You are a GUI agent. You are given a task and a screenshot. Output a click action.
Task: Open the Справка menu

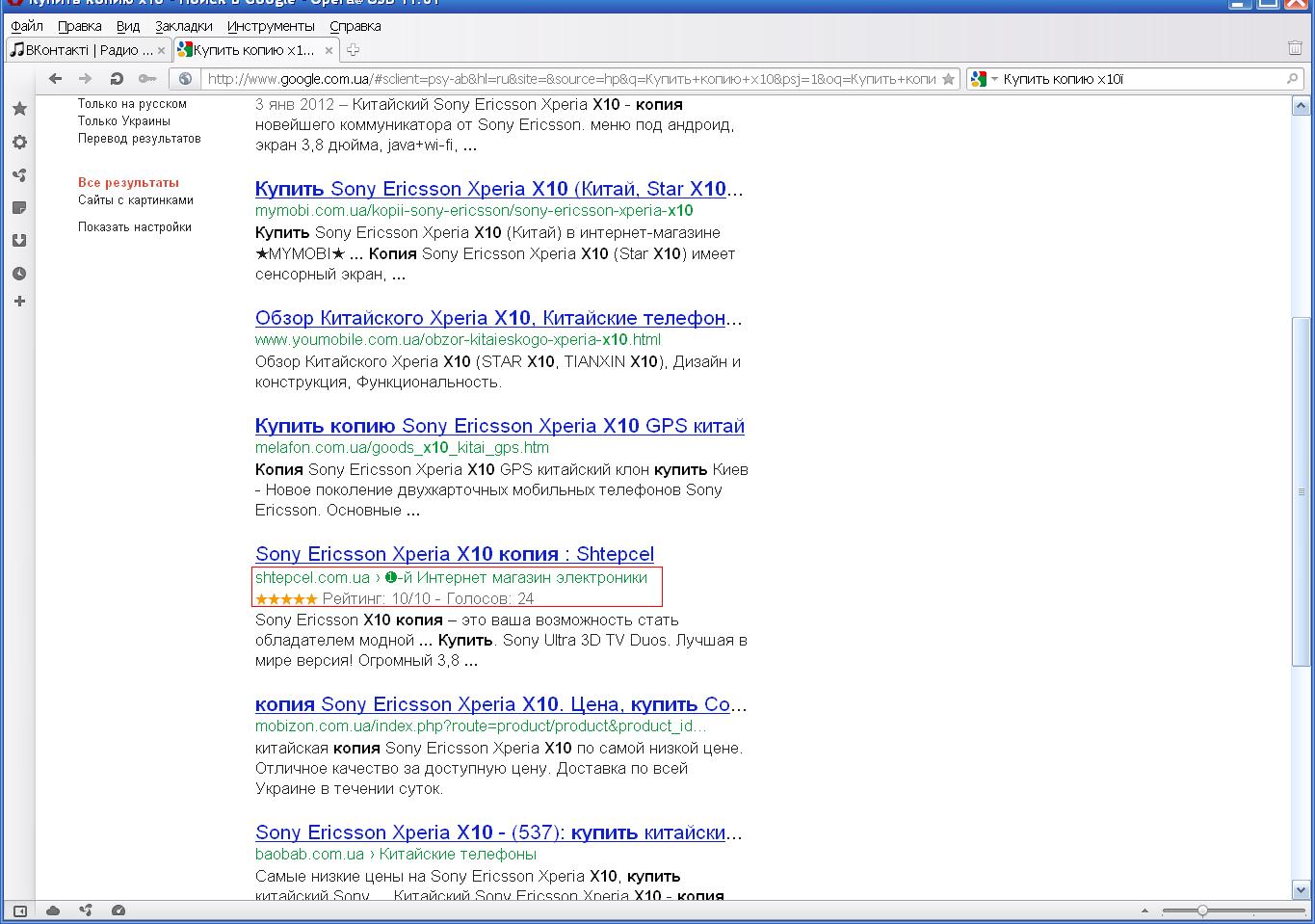(x=355, y=26)
